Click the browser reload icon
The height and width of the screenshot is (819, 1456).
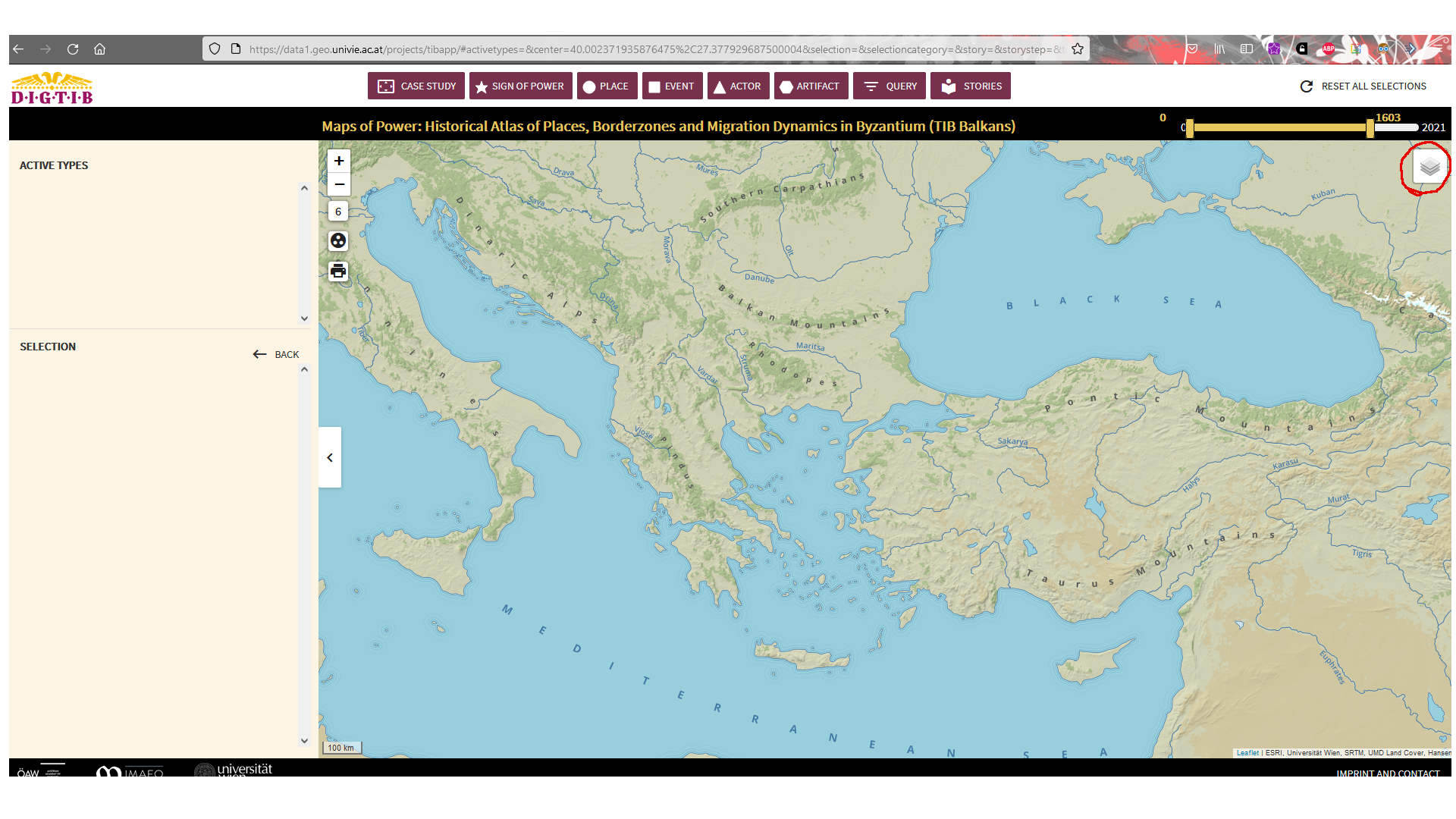point(73,49)
